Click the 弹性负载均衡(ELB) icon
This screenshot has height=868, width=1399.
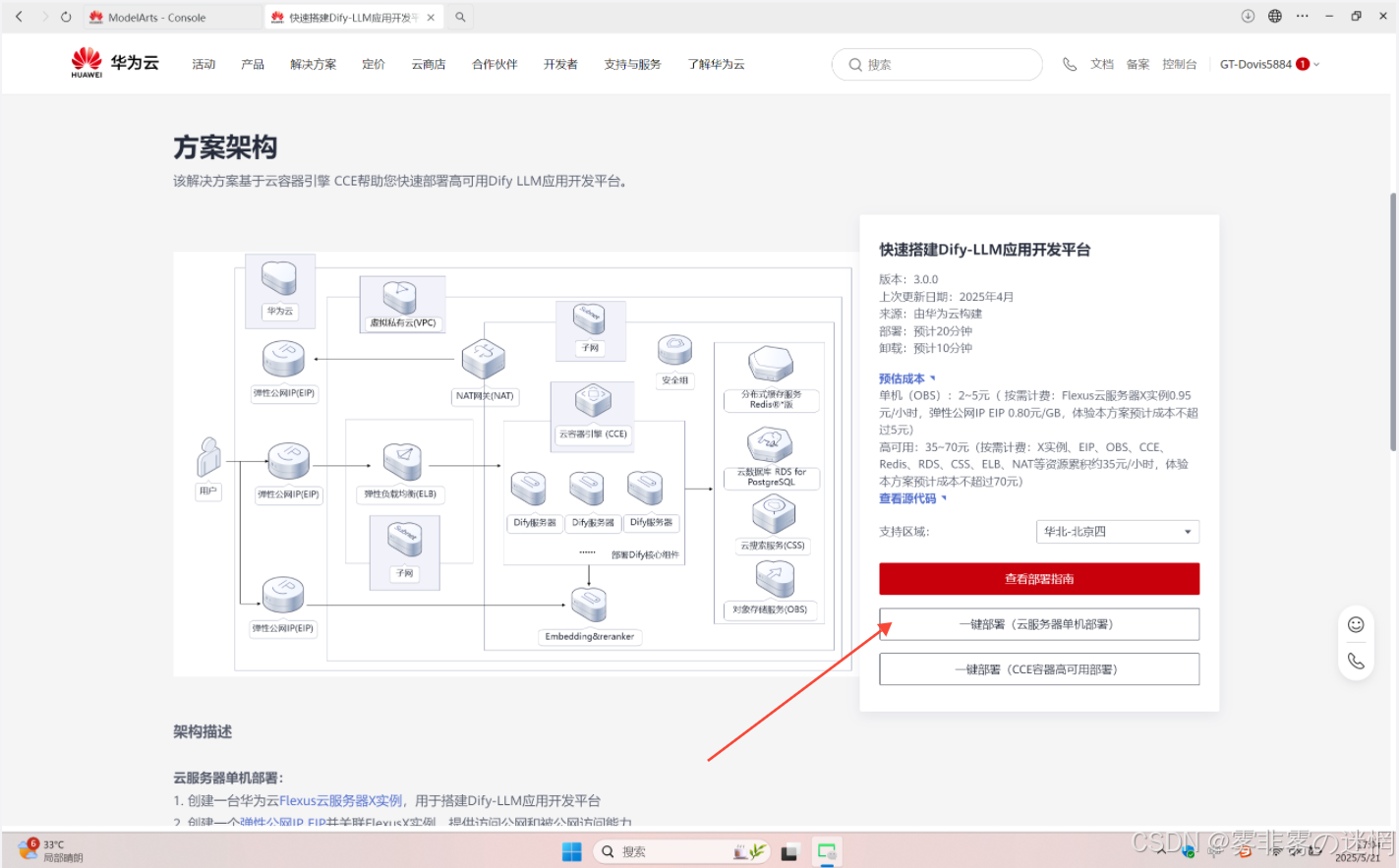click(x=402, y=462)
